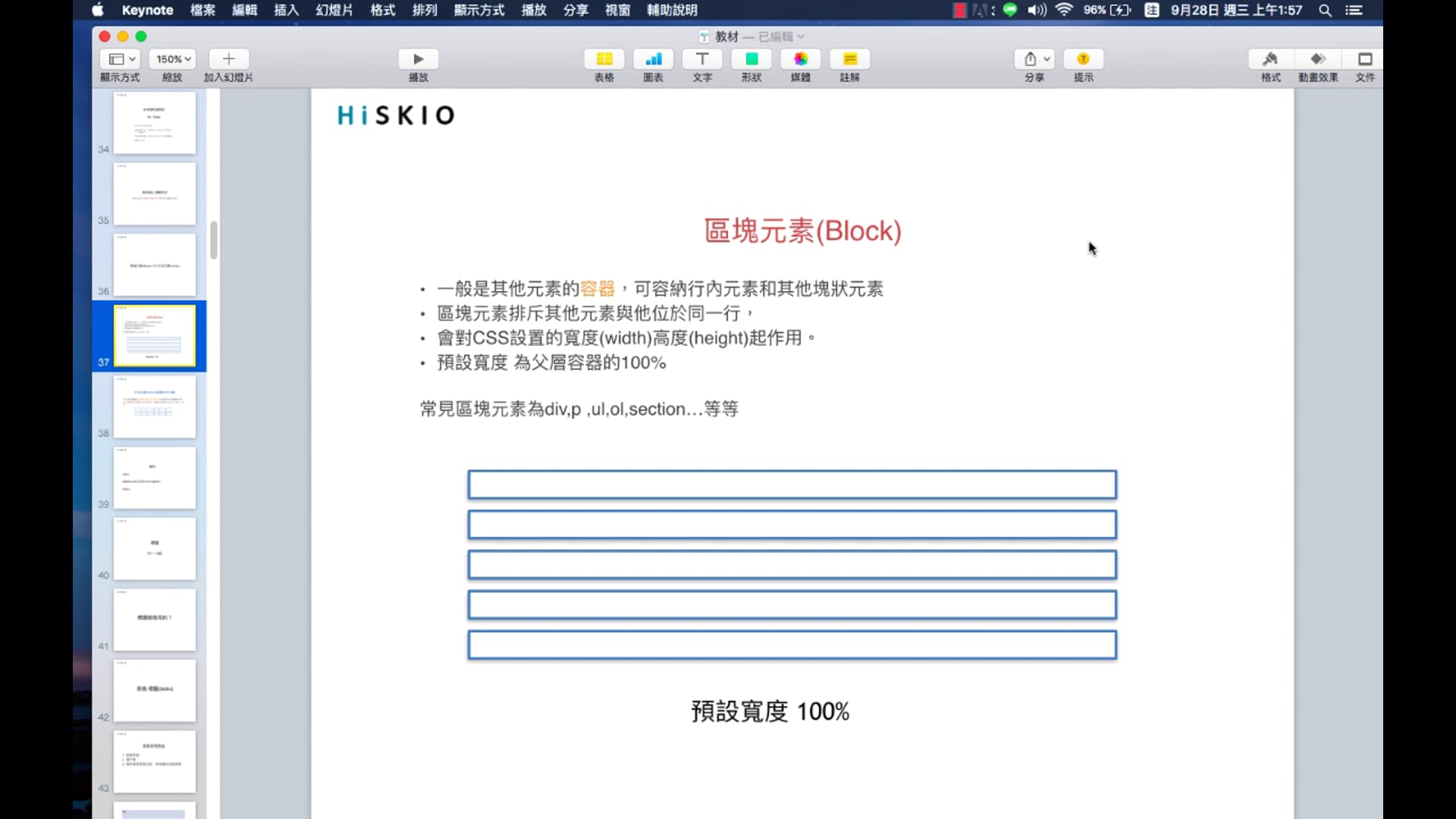Image resolution: width=1456 pixels, height=819 pixels.
Task: Click the Play slideshow button
Action: pyautogui.click(x=418, y=59)
